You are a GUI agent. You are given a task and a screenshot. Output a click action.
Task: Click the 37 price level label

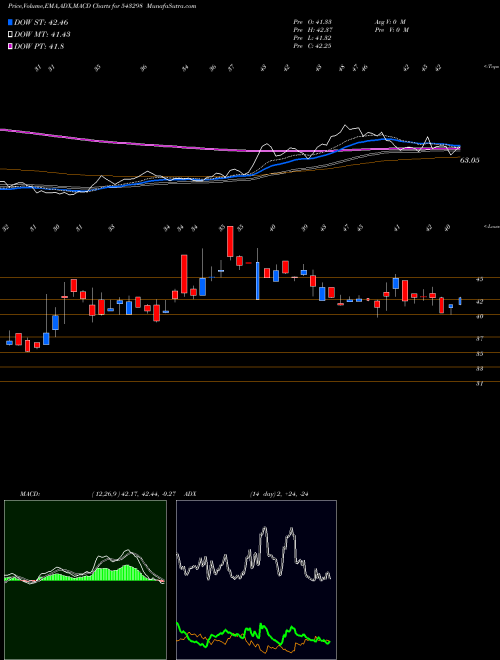point(479,338)
